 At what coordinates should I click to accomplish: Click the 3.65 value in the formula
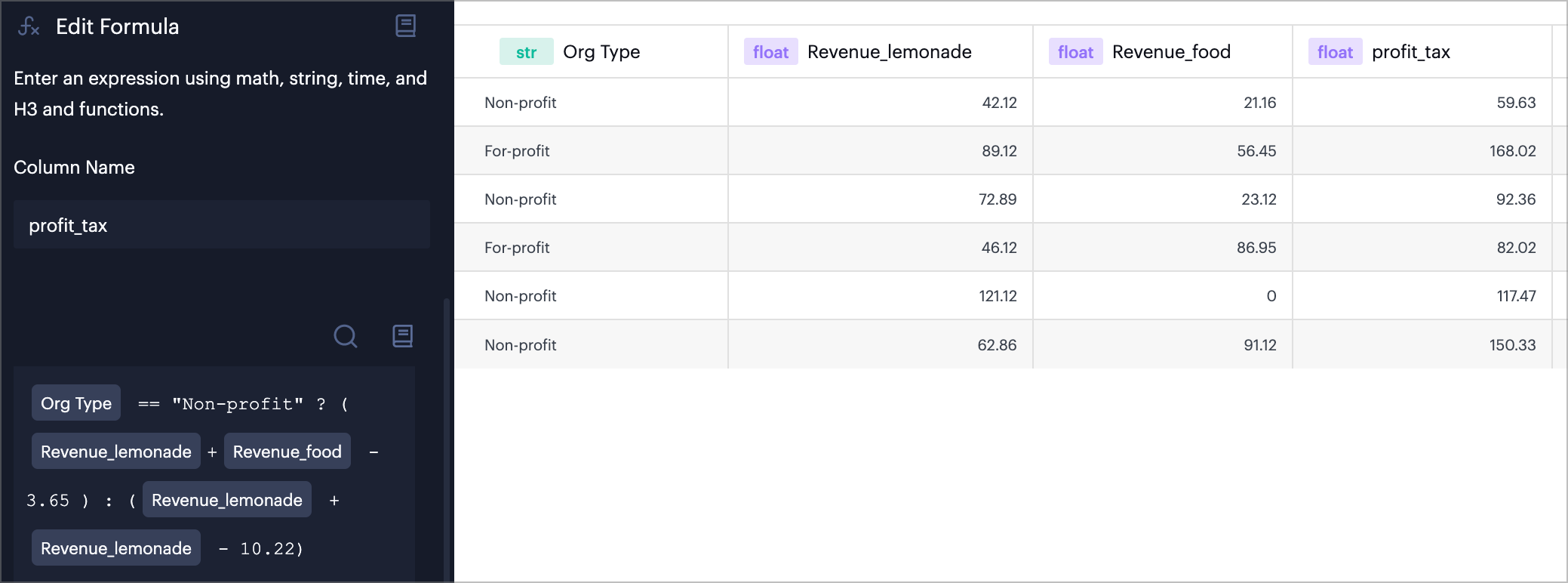click(x=48, y=501)
